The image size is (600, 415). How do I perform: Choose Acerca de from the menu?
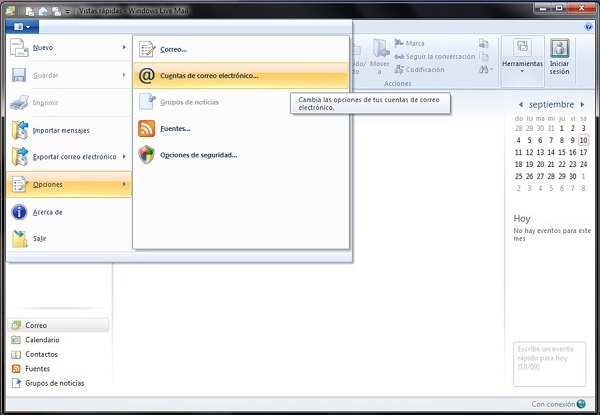pyautogui.click(x=69, y=212)
